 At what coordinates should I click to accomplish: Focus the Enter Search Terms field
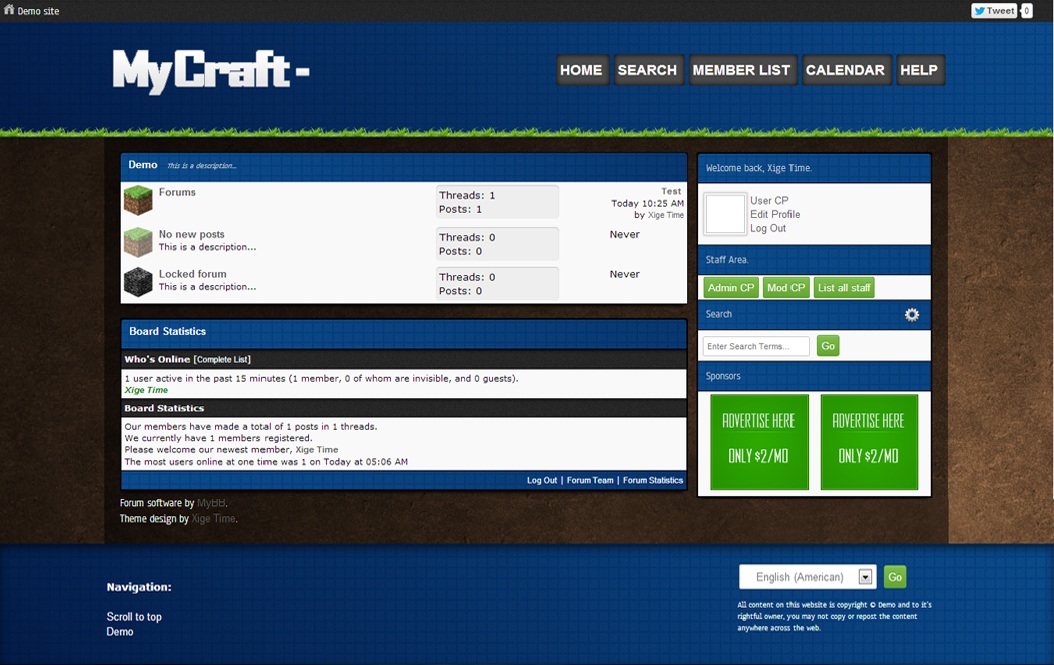point(756,346)
